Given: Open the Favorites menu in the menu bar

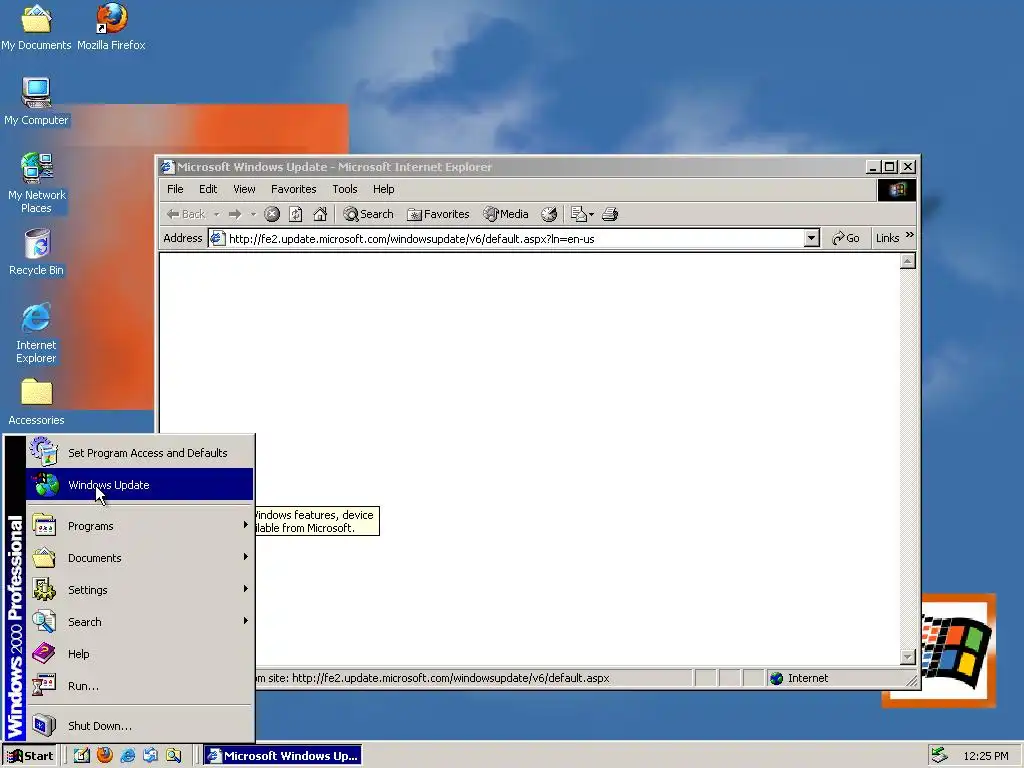Looking at the screenshot, I should click(x=293, y=189).
